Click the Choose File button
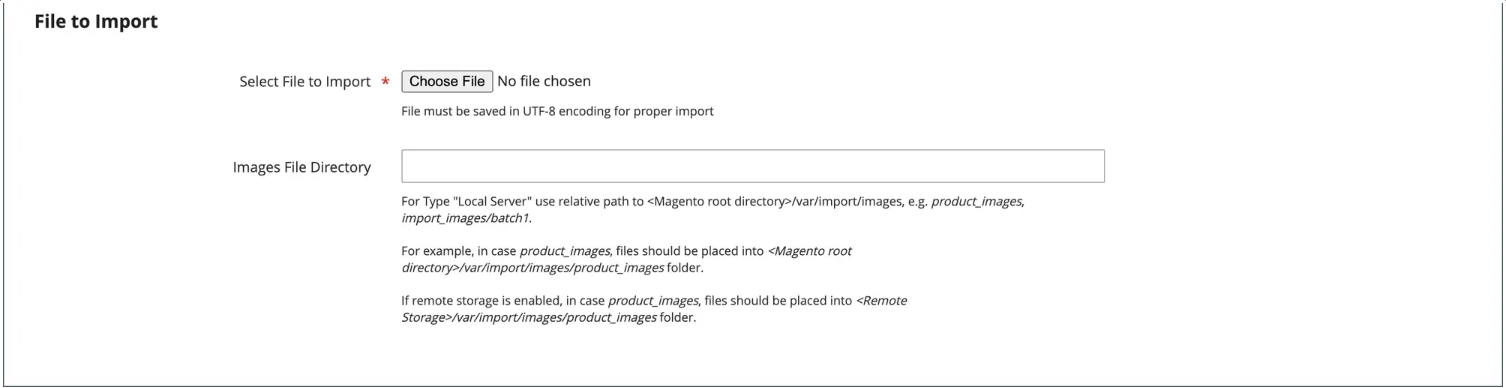 pyautogui.click(x=447, y=81)
